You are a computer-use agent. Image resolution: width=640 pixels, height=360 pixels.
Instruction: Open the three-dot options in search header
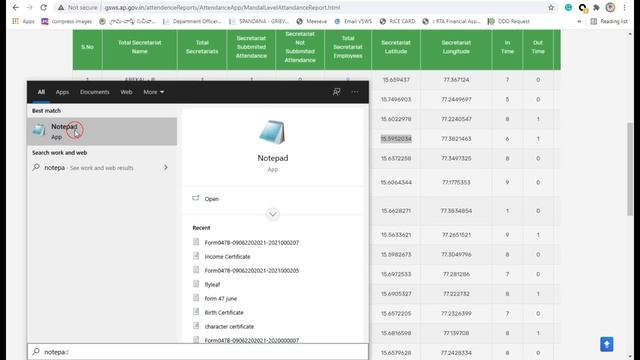point(355,92)
